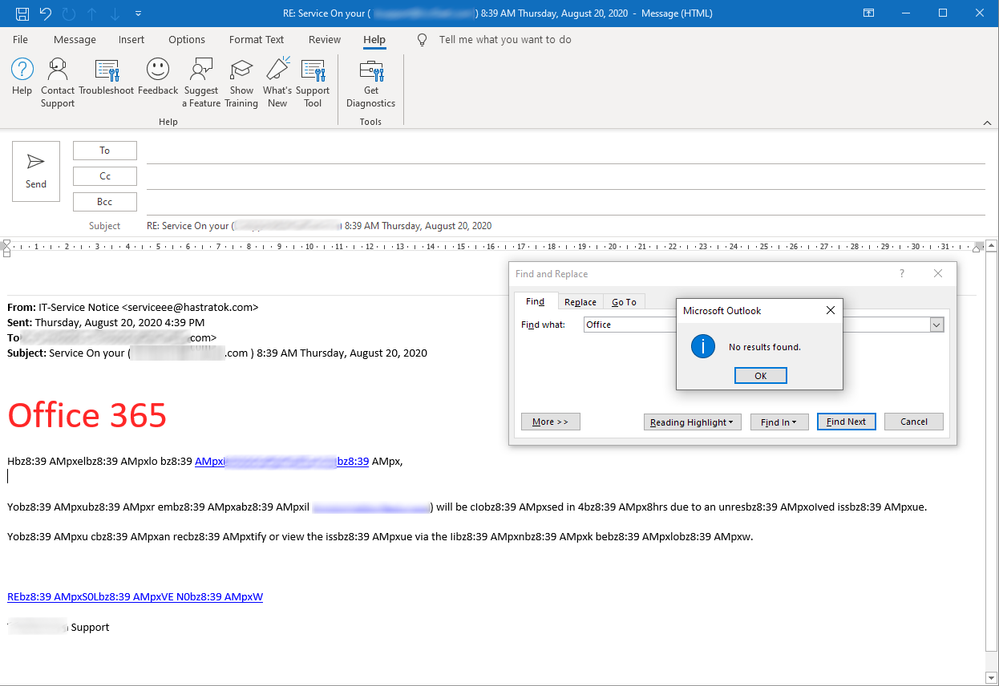The width and height of the screenshot is (999, 686).
Task: Click the REbz8:39 AMpxS0L link
Action: coord(135,597)
